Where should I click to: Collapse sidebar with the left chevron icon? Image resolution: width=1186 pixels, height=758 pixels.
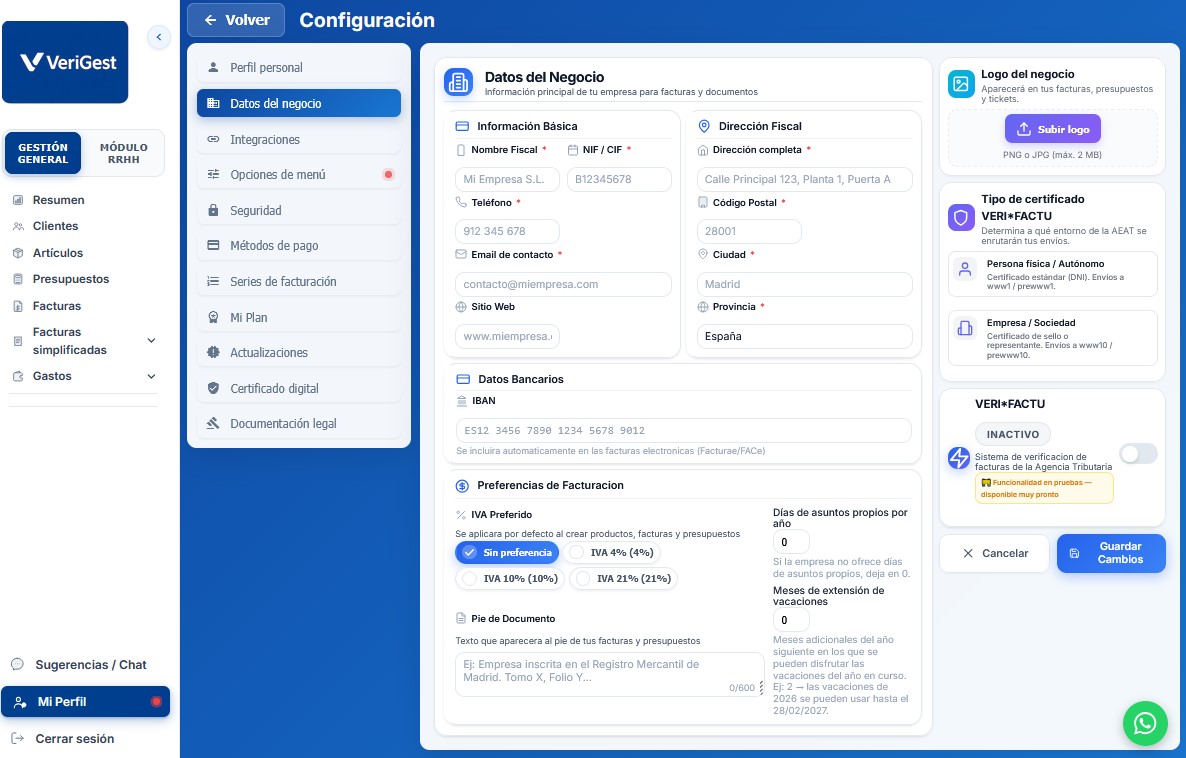click(159, 37)
